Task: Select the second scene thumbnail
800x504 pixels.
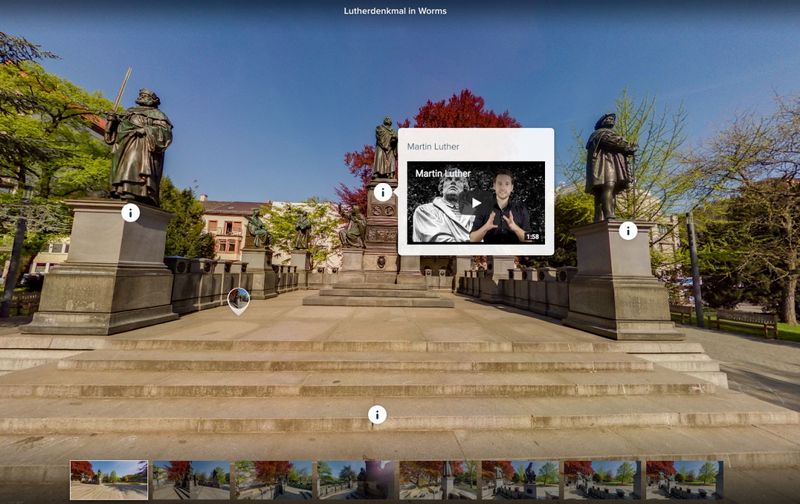Action: pos(191,480)
